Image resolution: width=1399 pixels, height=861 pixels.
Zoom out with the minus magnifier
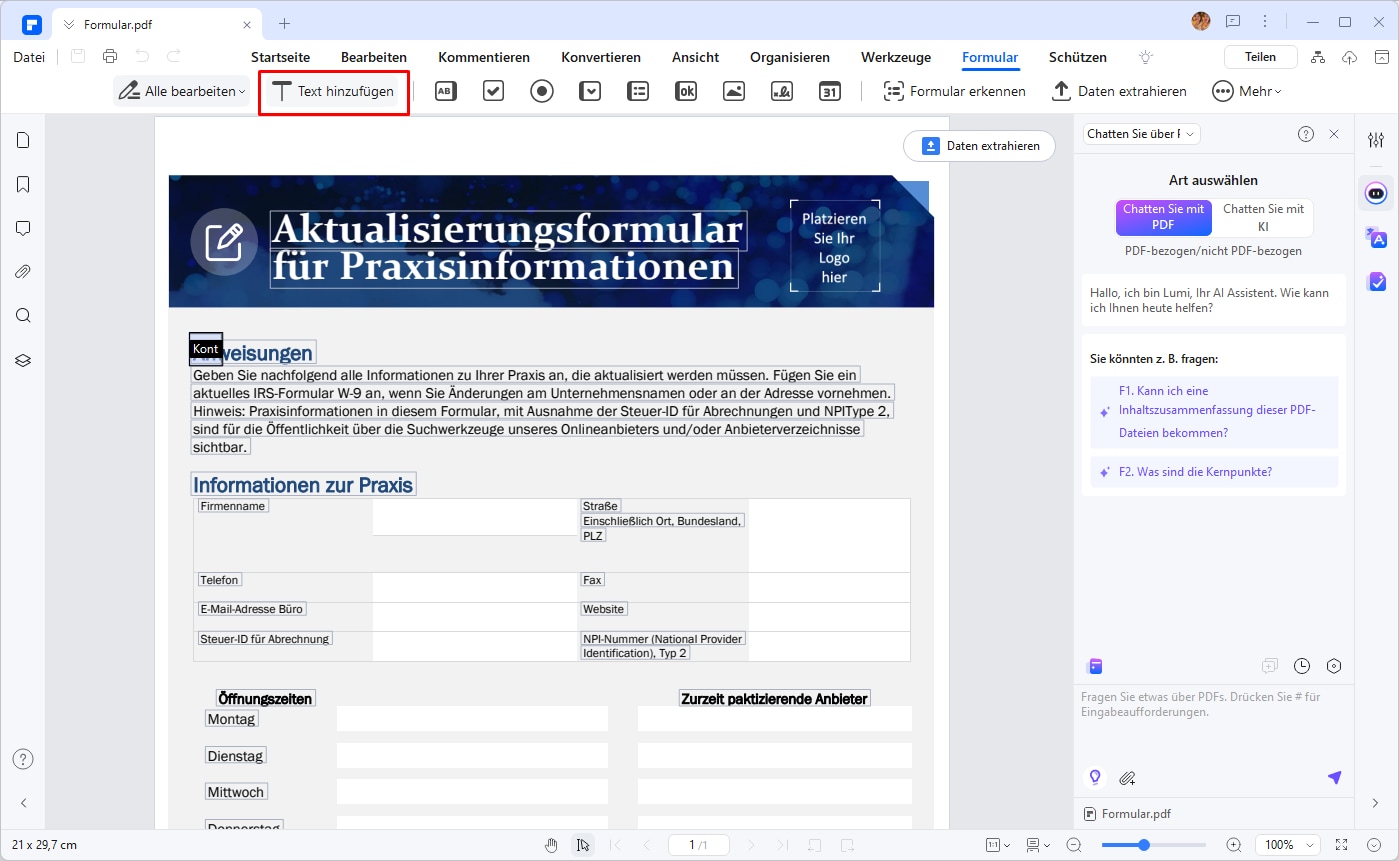1074,845
